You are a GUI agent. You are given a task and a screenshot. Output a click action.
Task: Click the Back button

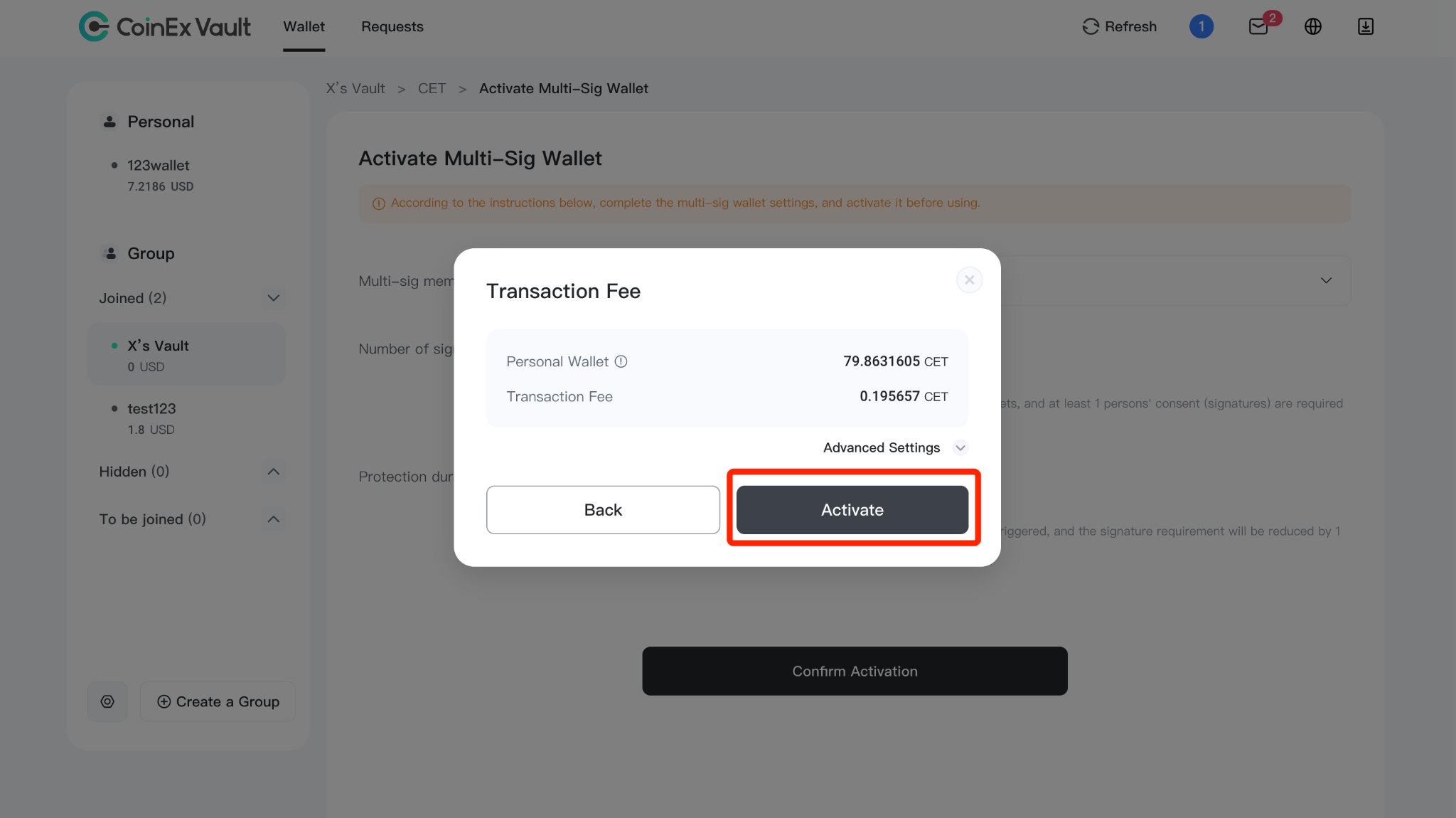603,510
